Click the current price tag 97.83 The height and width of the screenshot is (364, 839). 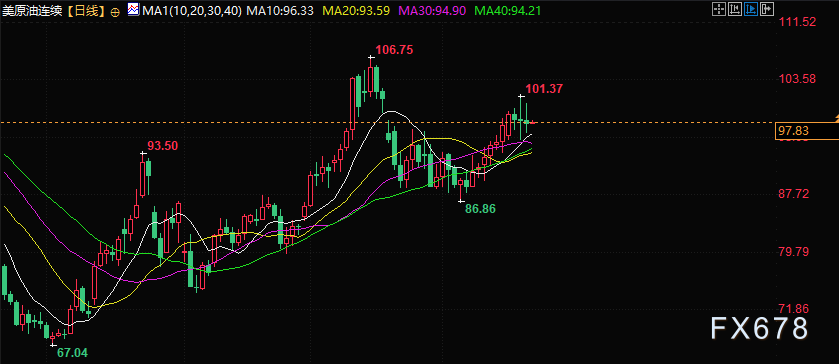point(806,131)
